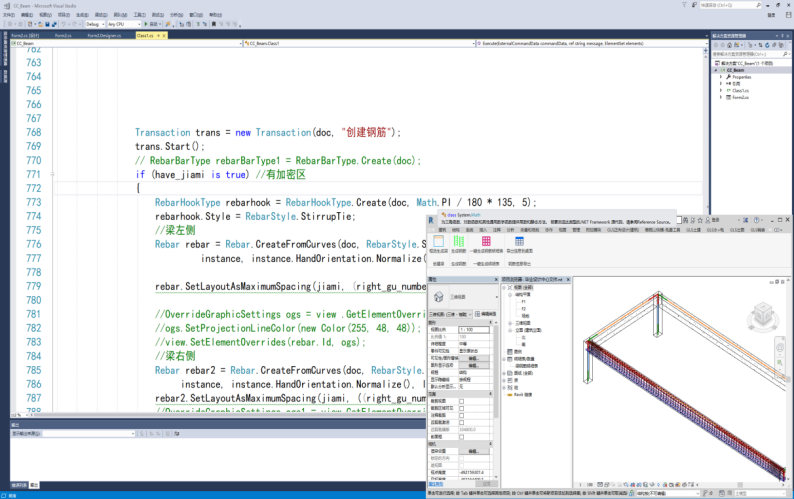Close the Revit Project Browser panel
Viewport: 794px width, 499px height.
(x=568, y=280)
